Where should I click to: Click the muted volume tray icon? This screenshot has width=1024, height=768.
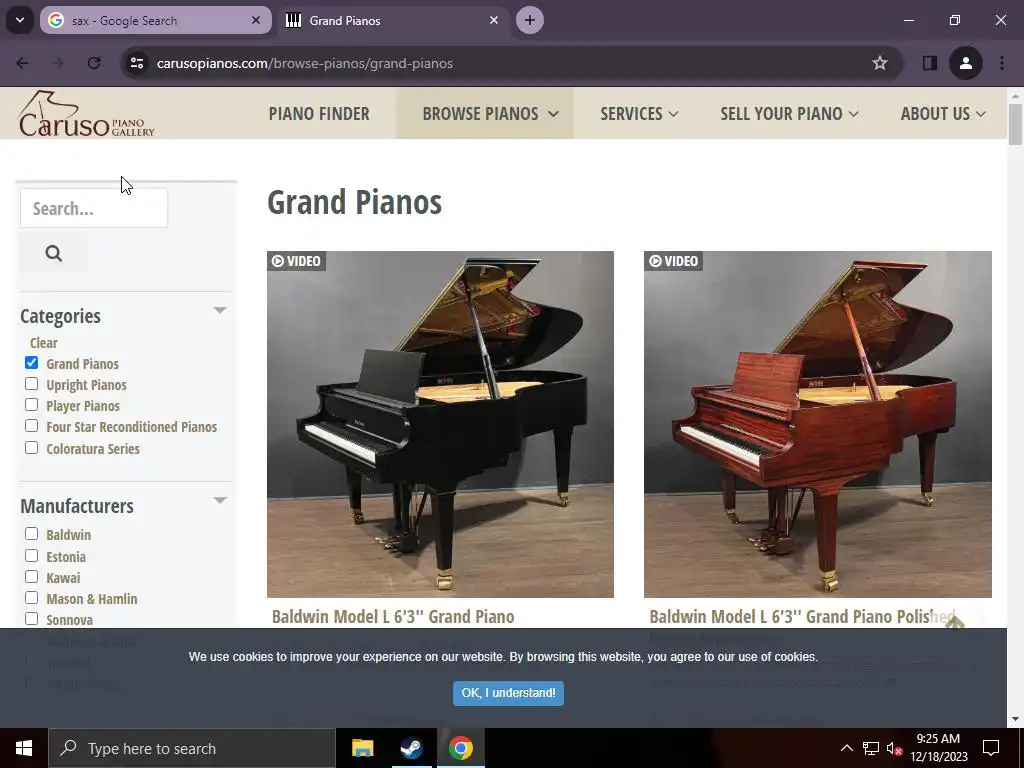[x=894, y=748]
